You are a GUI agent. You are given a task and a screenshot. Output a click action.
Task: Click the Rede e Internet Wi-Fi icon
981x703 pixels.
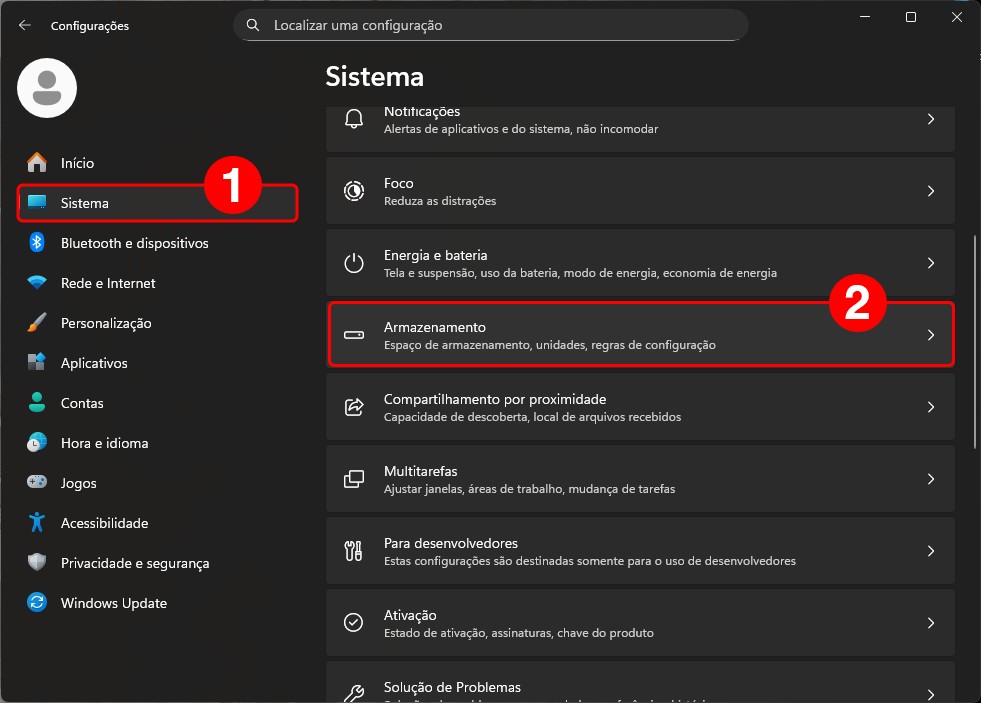click(x=37, y=283)
